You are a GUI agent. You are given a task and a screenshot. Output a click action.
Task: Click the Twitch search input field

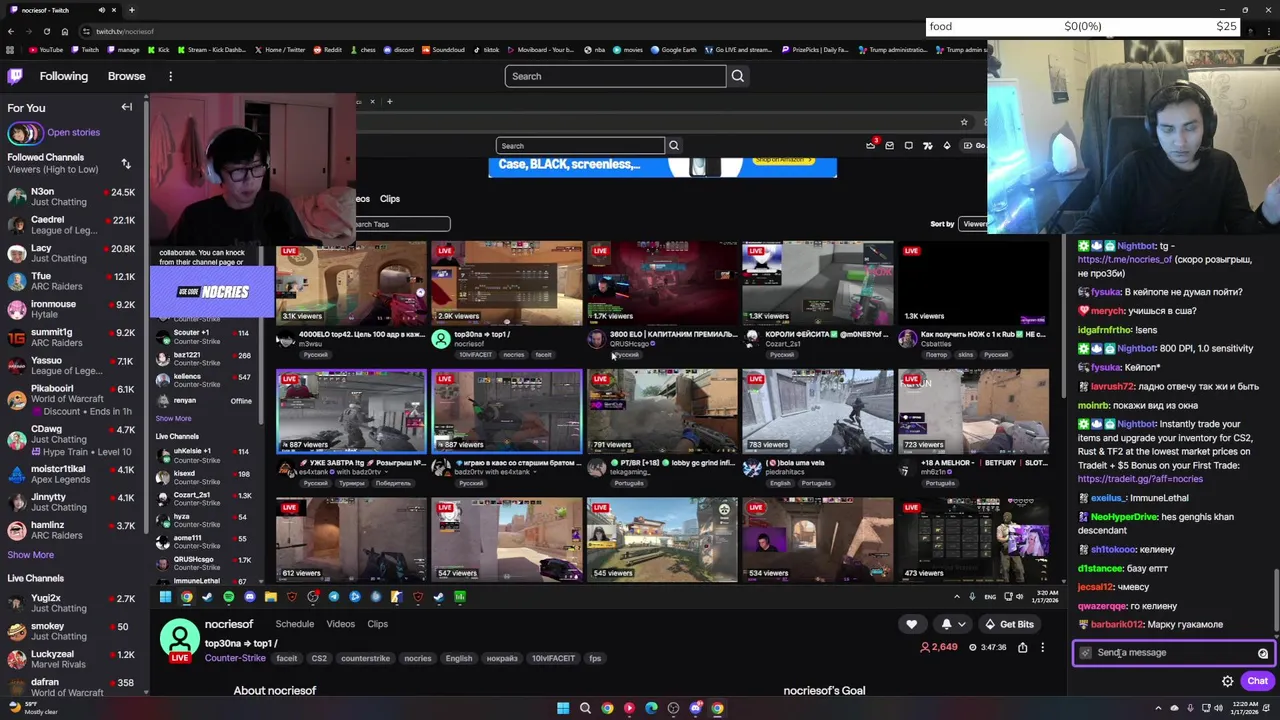click(x=615, y=76)
